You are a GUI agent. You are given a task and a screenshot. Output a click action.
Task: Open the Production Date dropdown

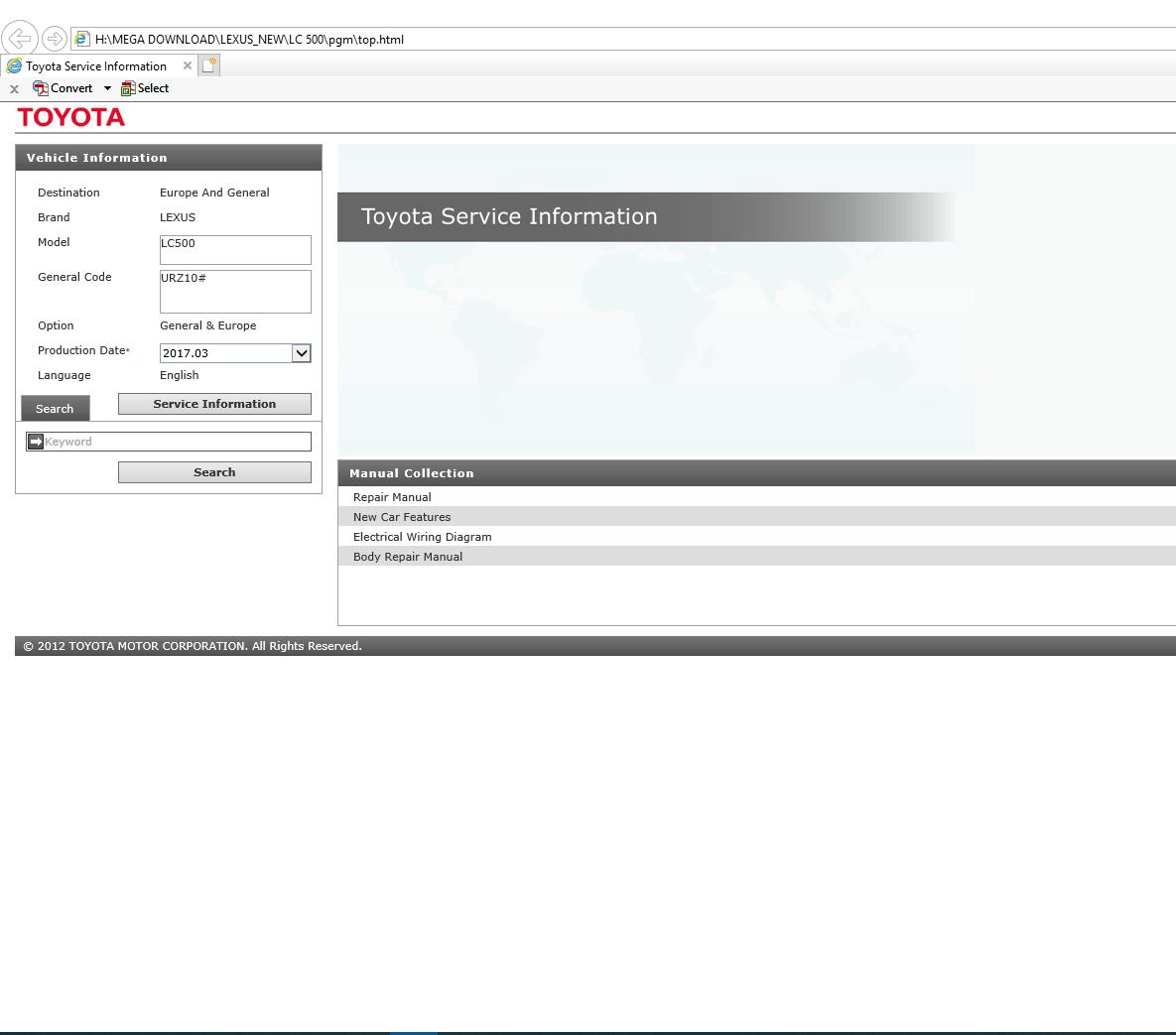pos(301,353)
